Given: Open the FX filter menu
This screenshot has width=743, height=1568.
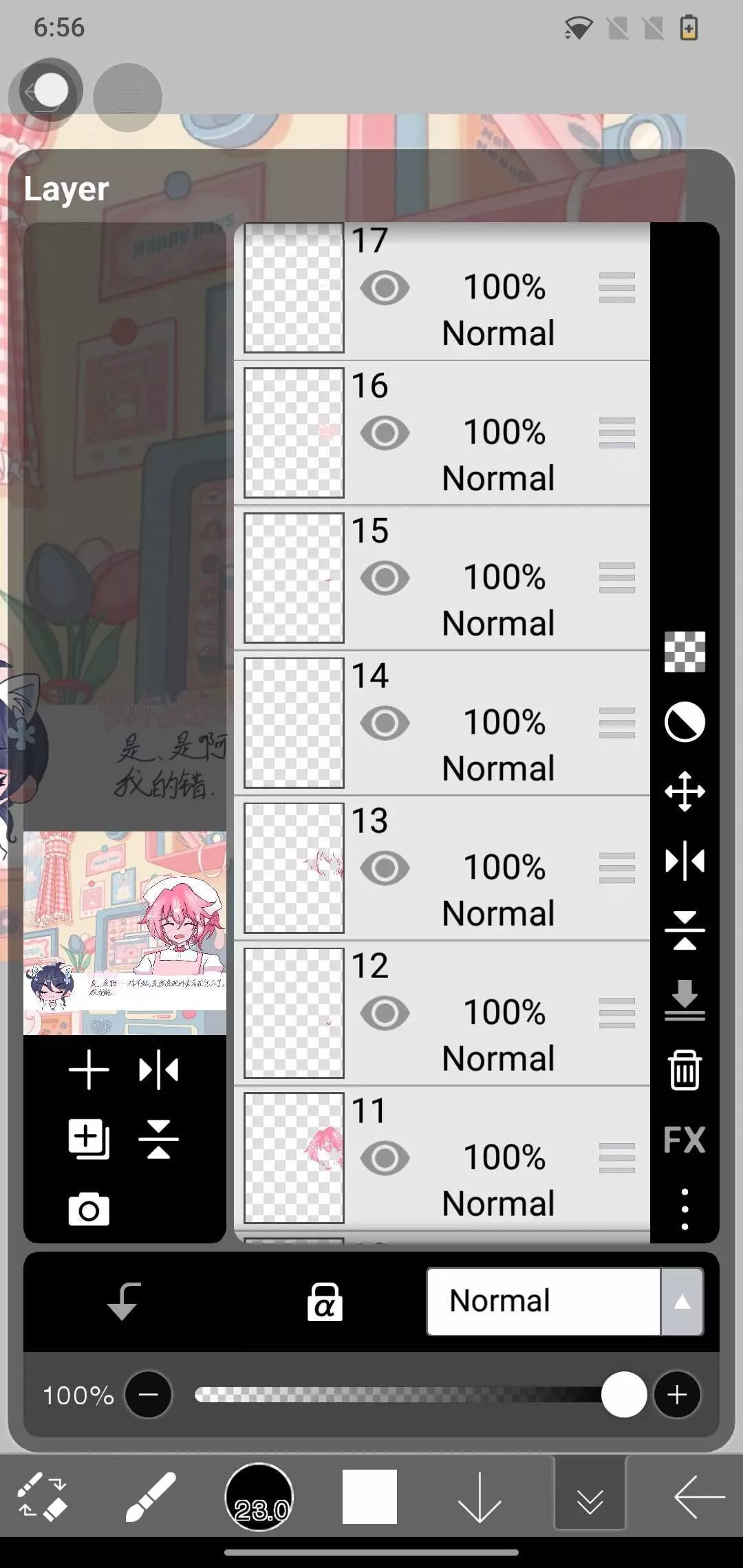Looking at the screenshot, I should coord(685,1140).
